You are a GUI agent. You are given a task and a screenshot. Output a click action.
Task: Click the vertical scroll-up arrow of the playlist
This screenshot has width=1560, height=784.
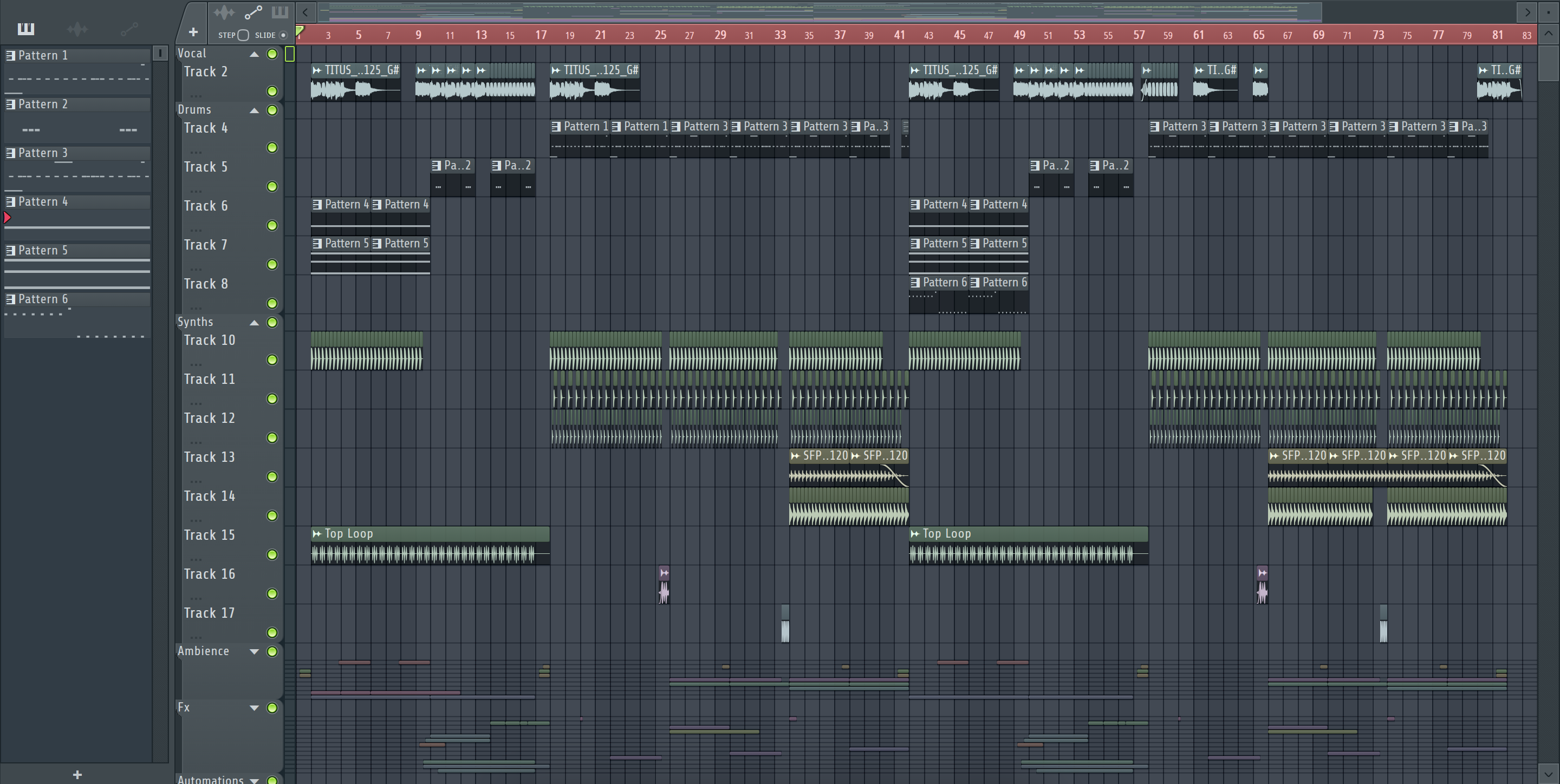pos(1549,34)
